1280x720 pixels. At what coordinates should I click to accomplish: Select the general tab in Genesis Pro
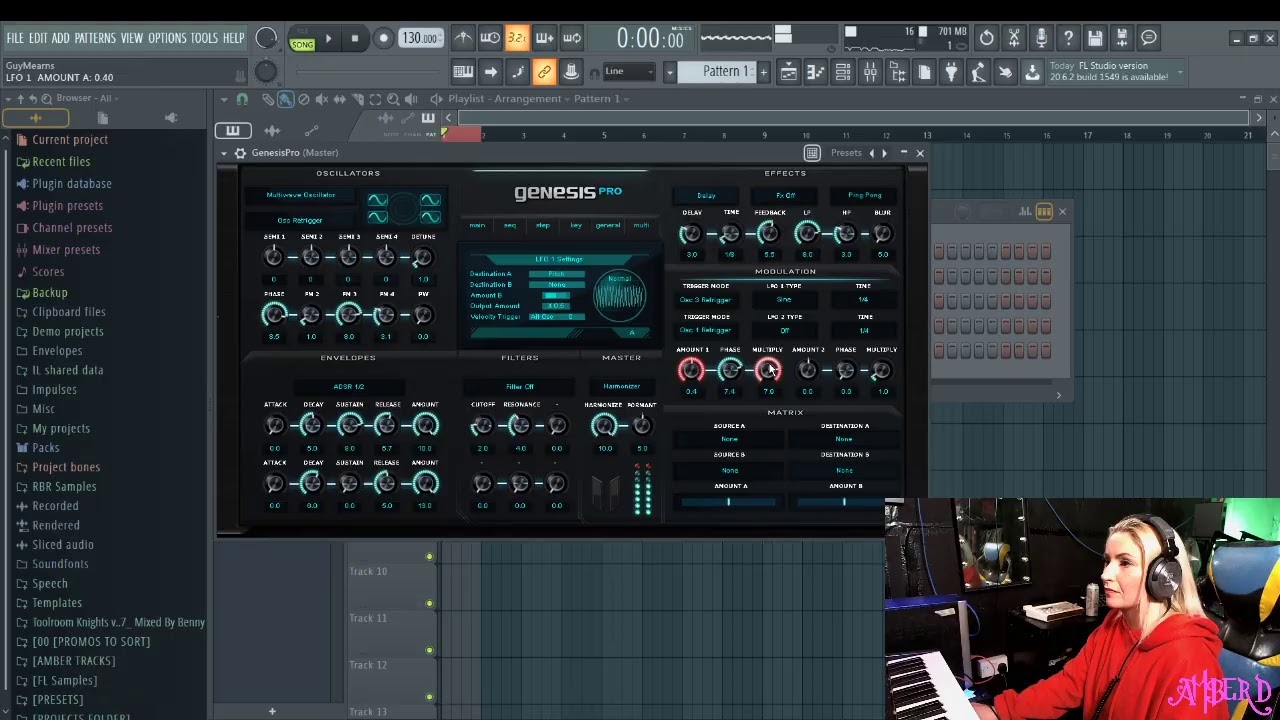(x=608, y=226)
